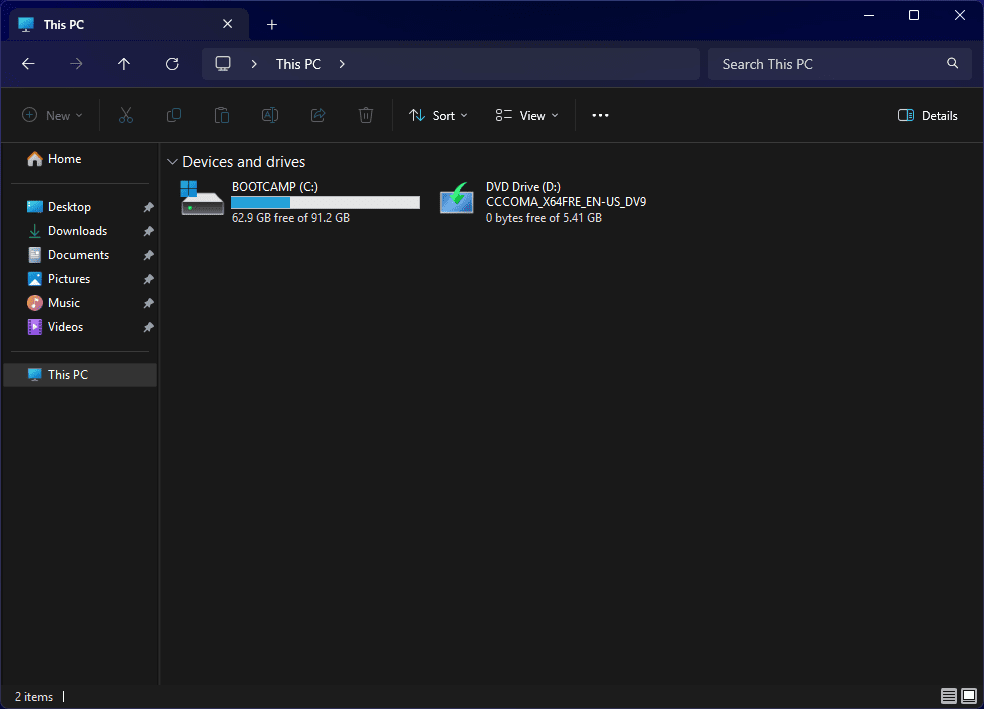Toggle the Details pane
The height and width of the screenshot is (709, 984).
(x=927, y=116)
